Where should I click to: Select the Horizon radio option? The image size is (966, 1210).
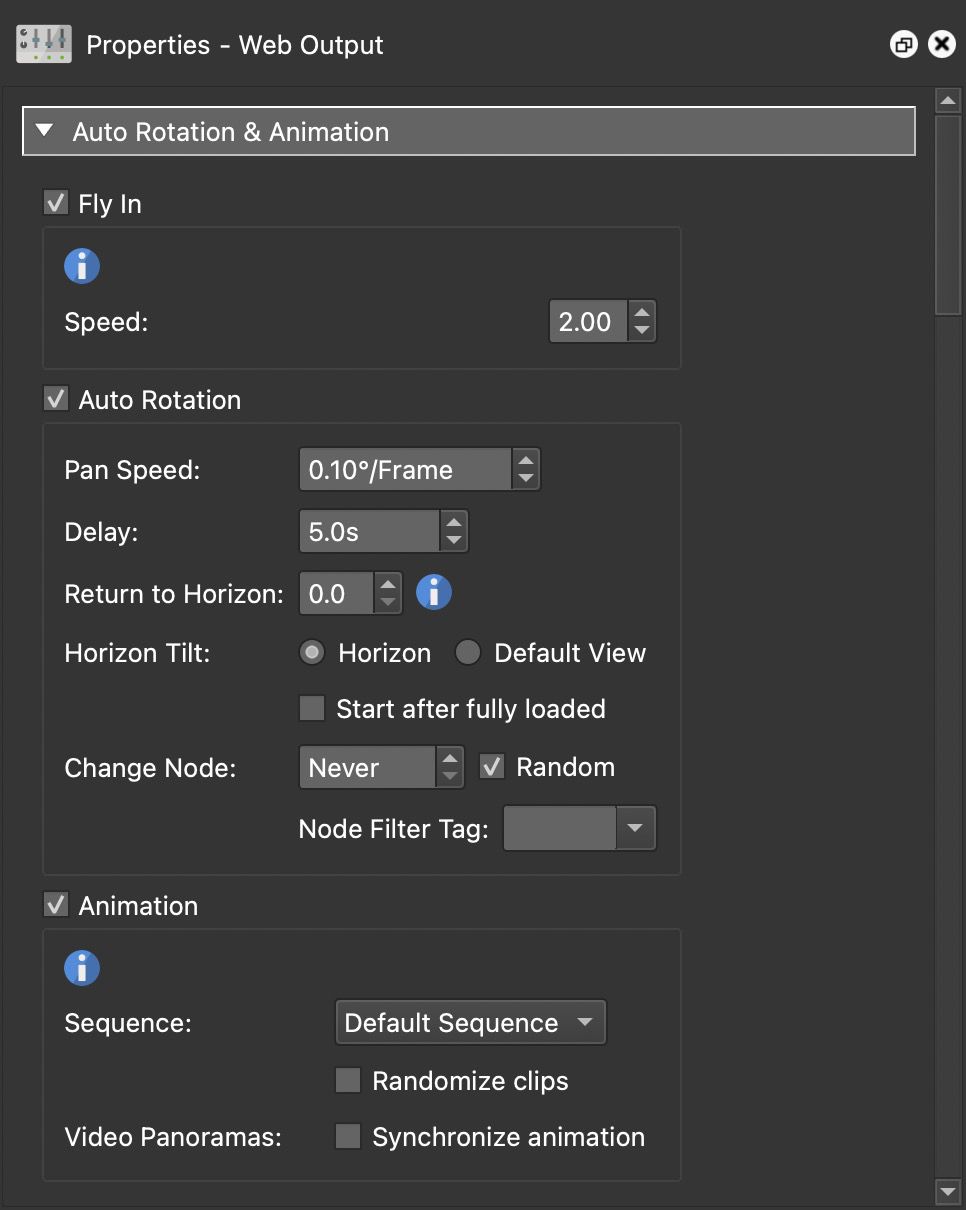311,652
